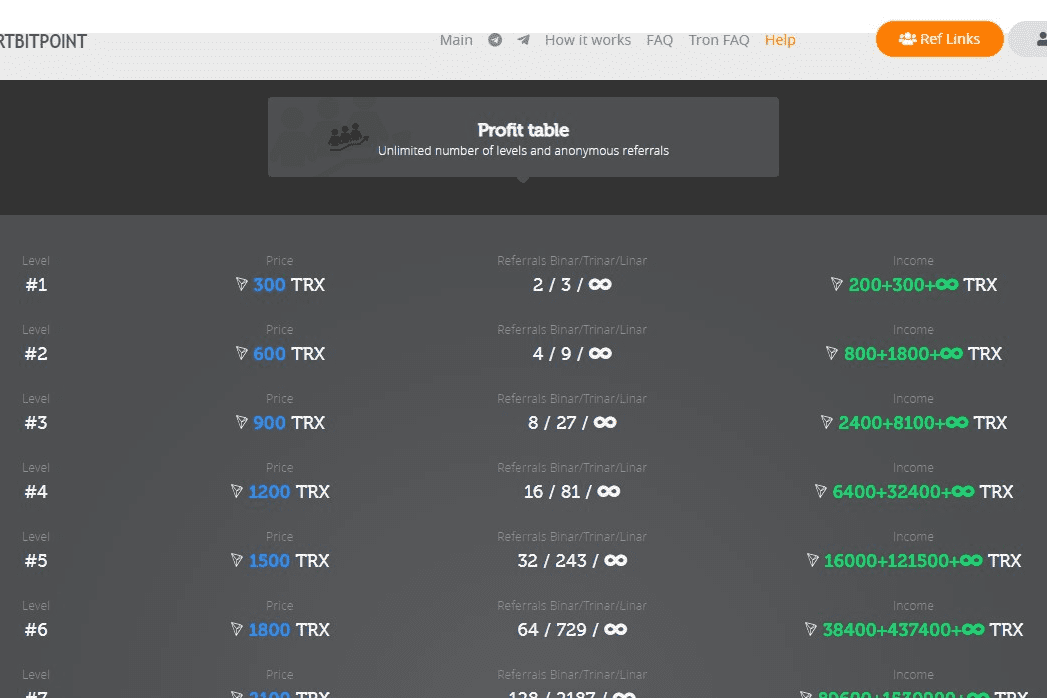Click the paper-plane Telegram icon

coord(523,40)
